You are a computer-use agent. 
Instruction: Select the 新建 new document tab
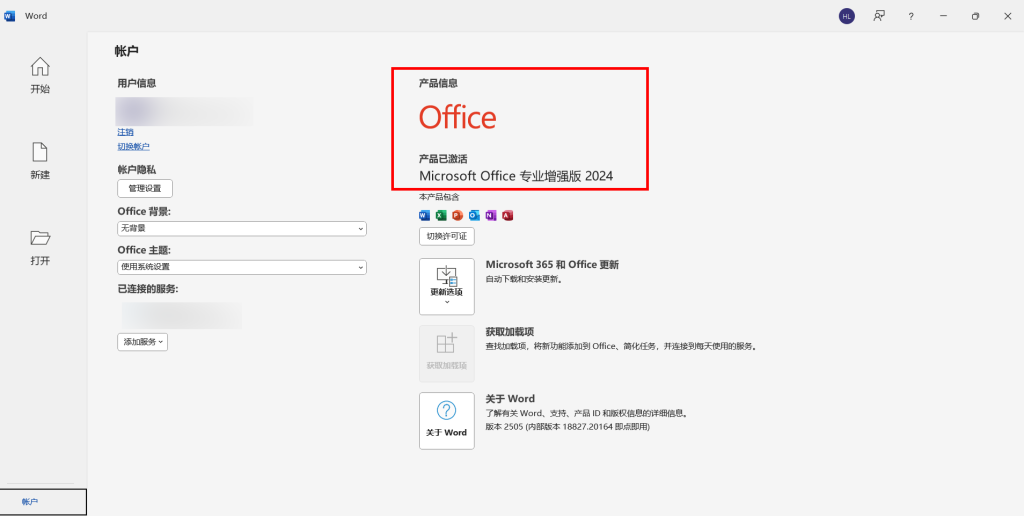point(40,161)
